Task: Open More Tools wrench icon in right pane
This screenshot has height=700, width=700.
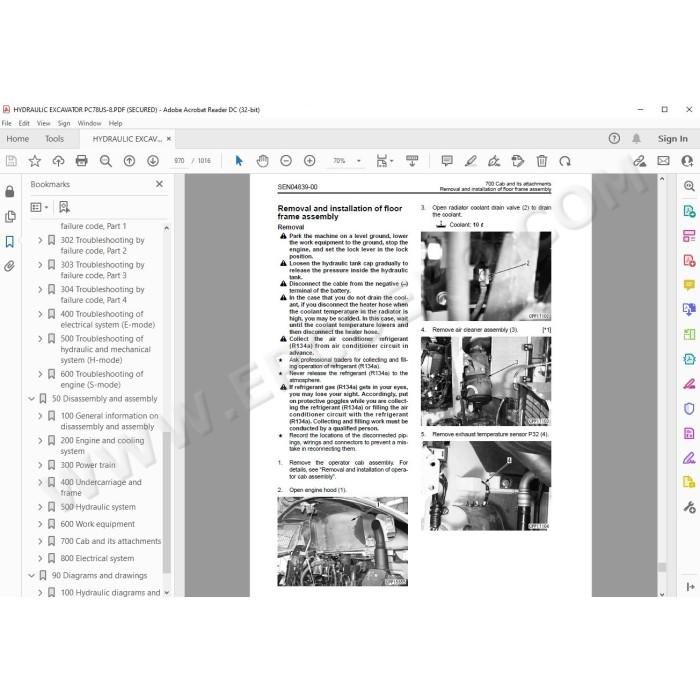Action: click(x=689, y=507)
